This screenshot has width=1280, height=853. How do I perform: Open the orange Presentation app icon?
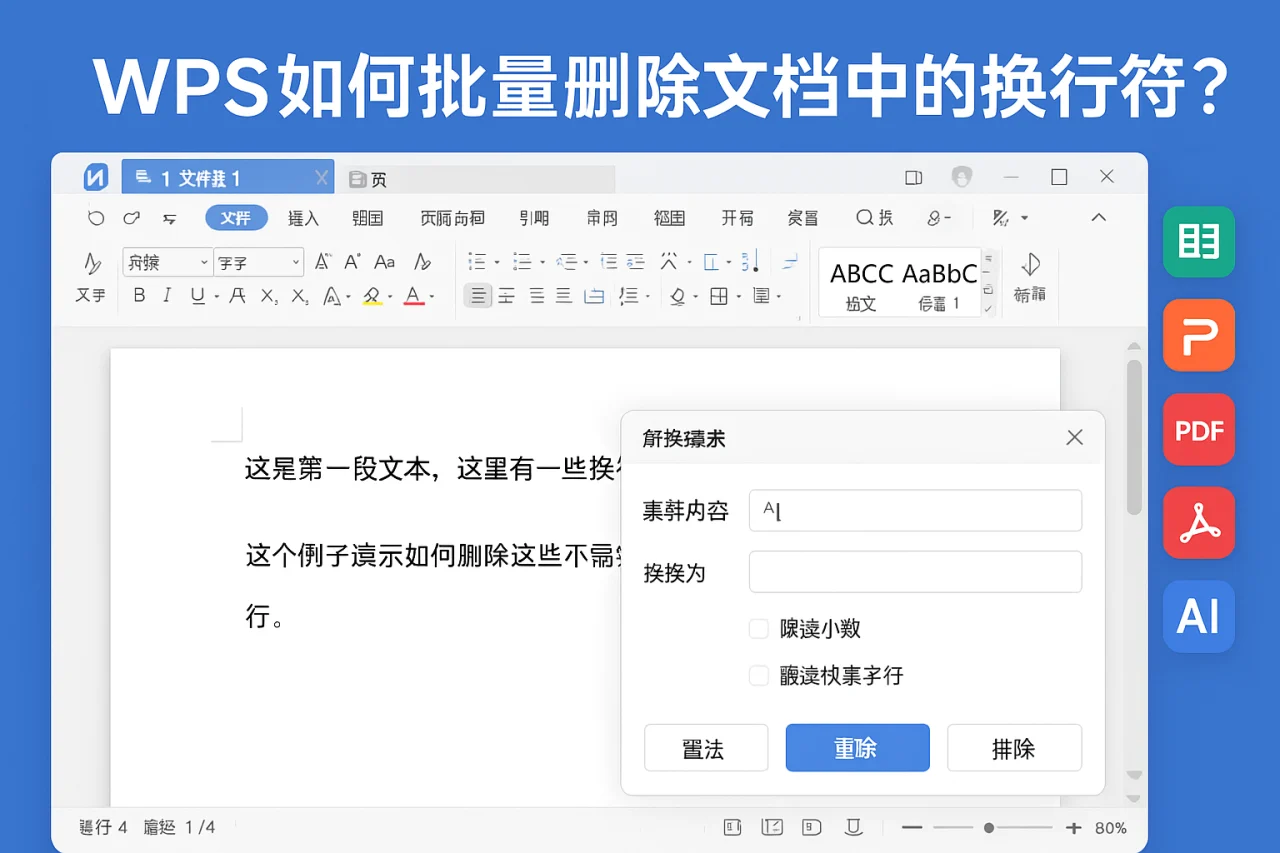(x=1198, y=336)
